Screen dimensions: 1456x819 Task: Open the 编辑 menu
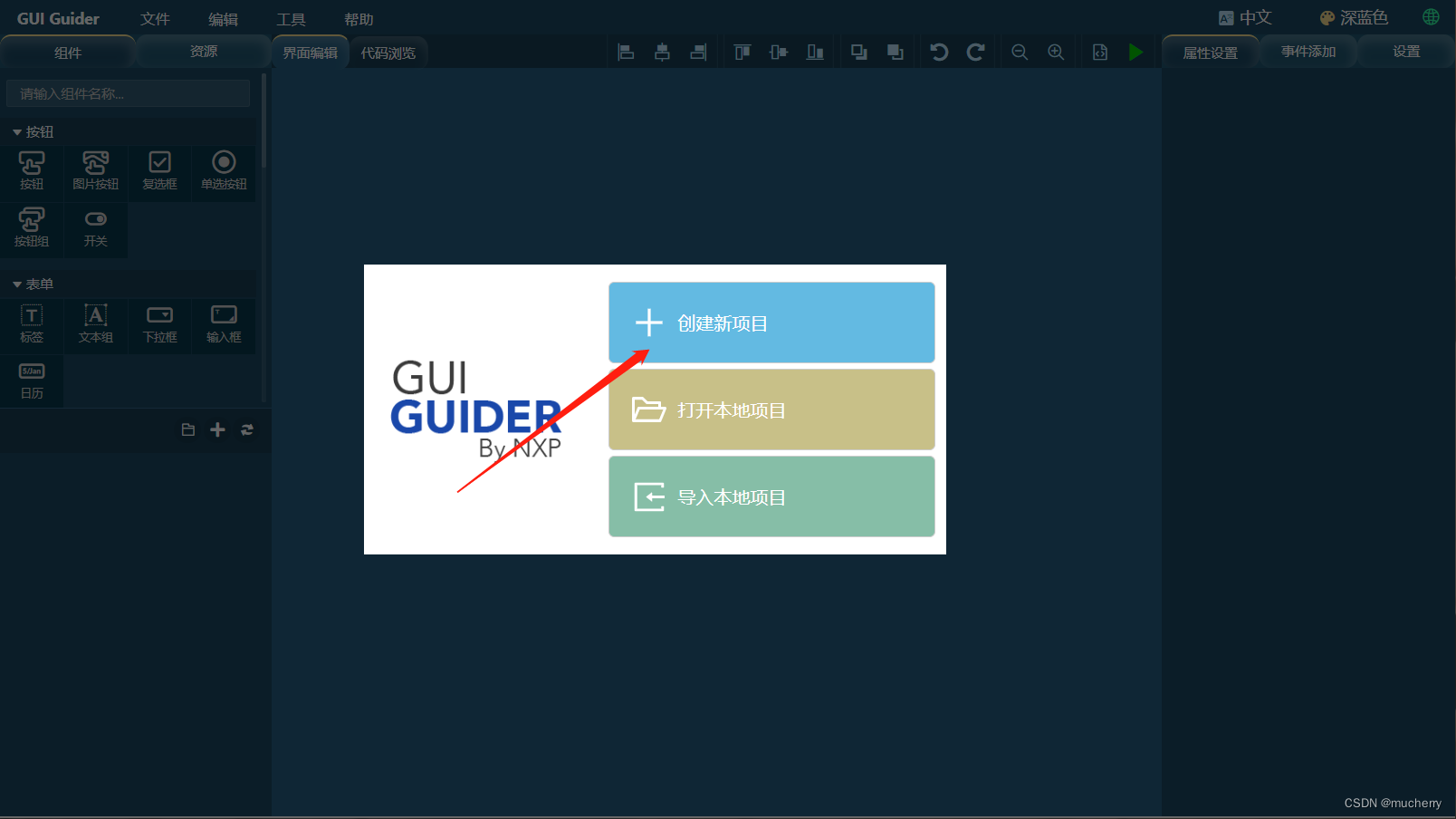click(224, 19)
